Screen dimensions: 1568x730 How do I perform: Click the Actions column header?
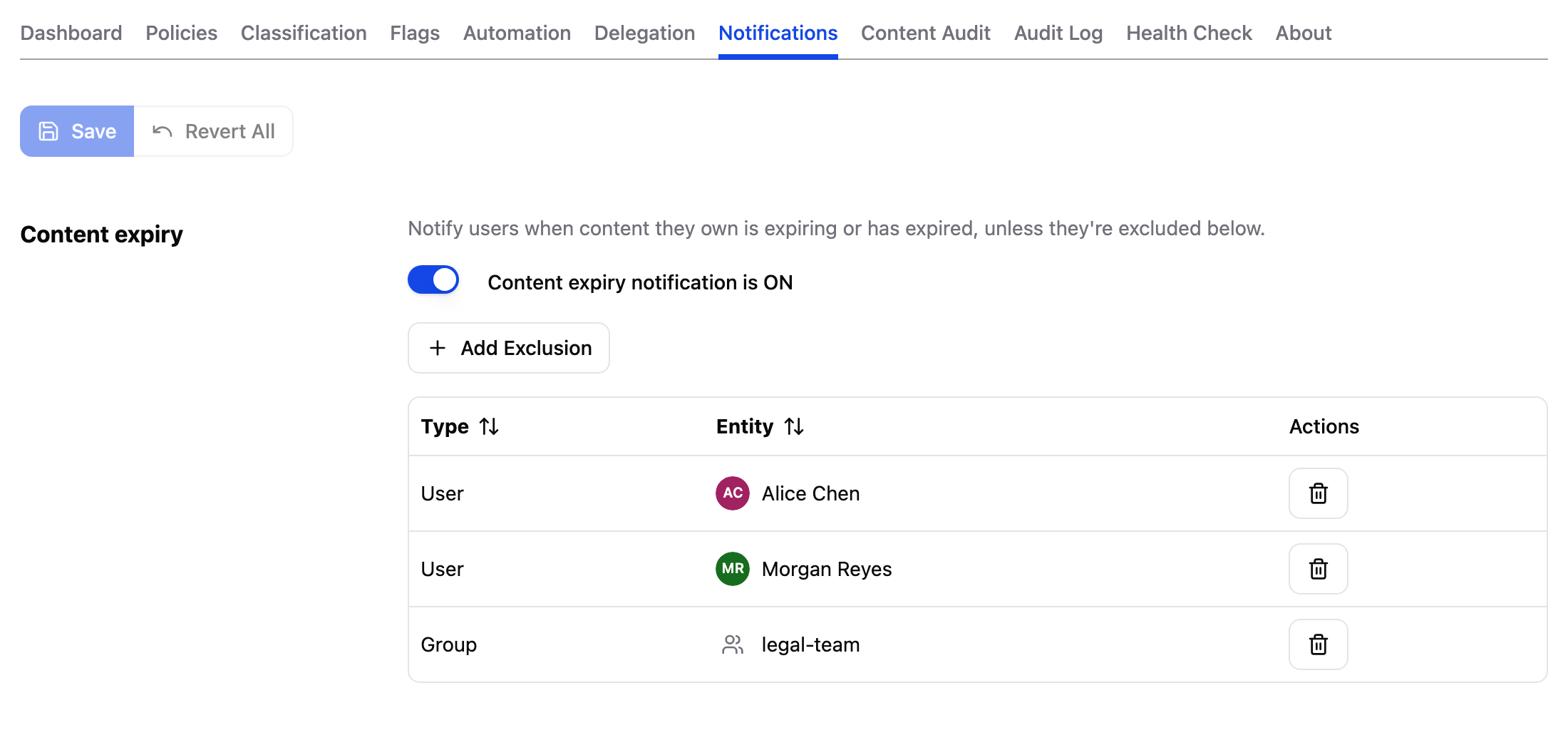(1324, 426)
